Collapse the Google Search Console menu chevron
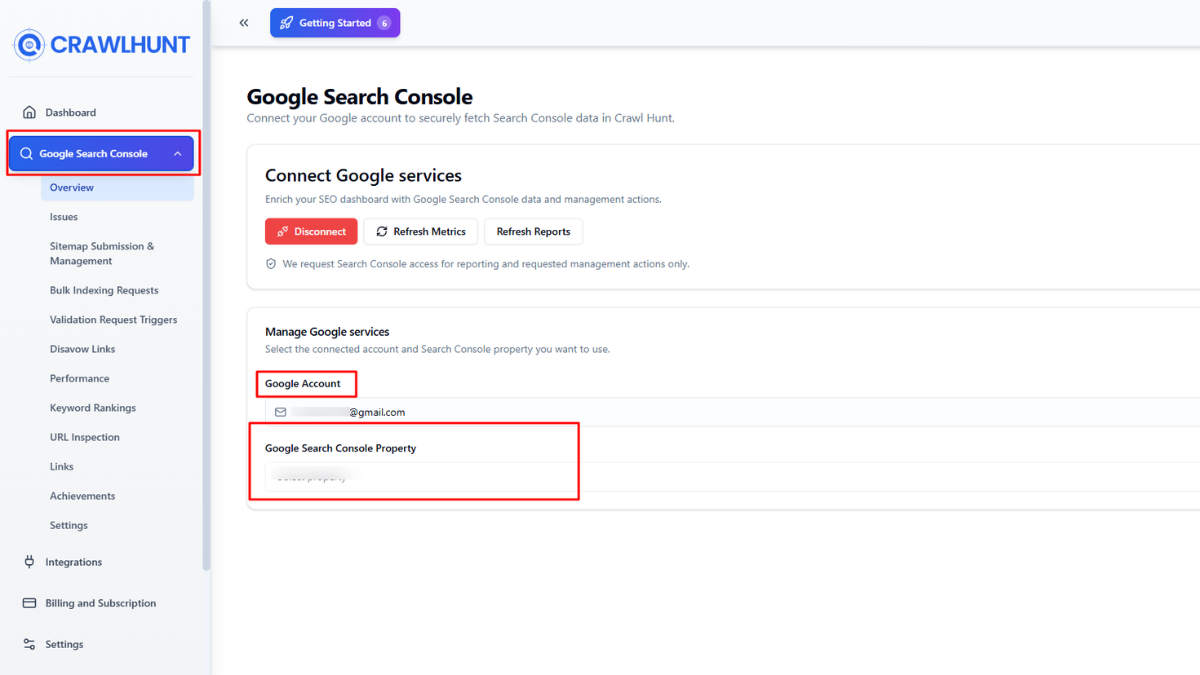1200x675 pixels. 177,154
